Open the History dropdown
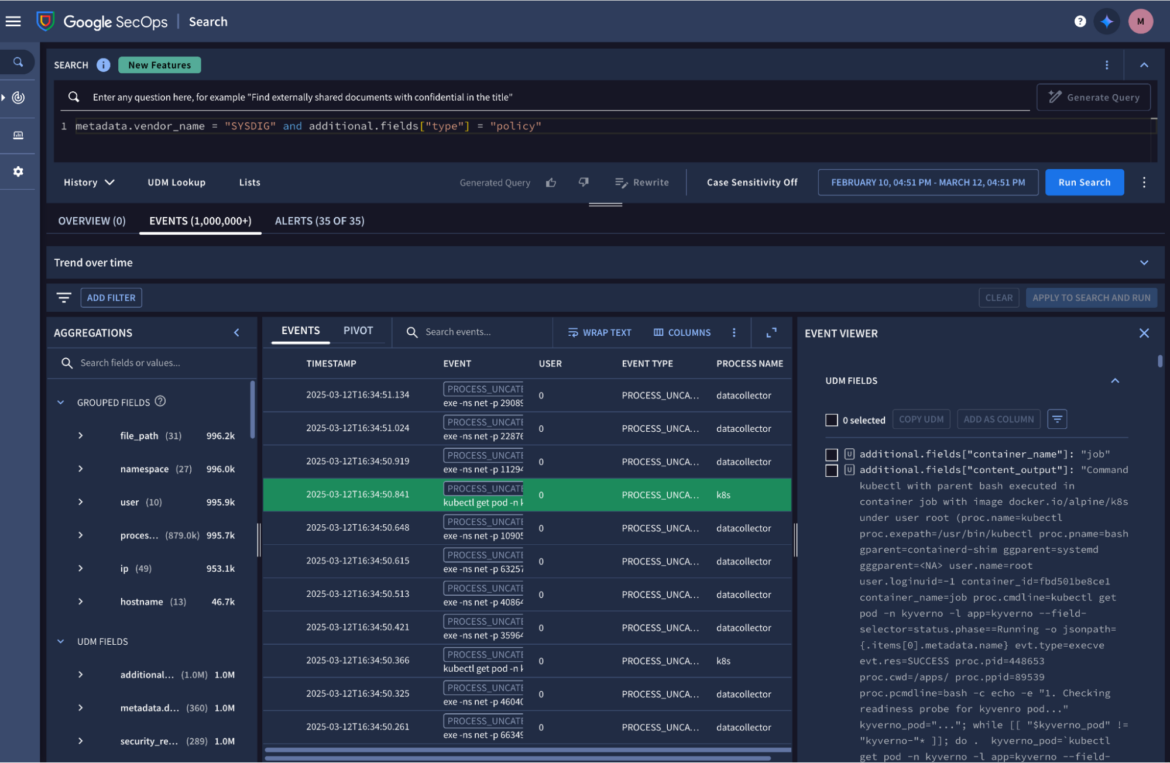Image resolution: width=1170 pixels, height=763 pixels. (x=89, y=182)
